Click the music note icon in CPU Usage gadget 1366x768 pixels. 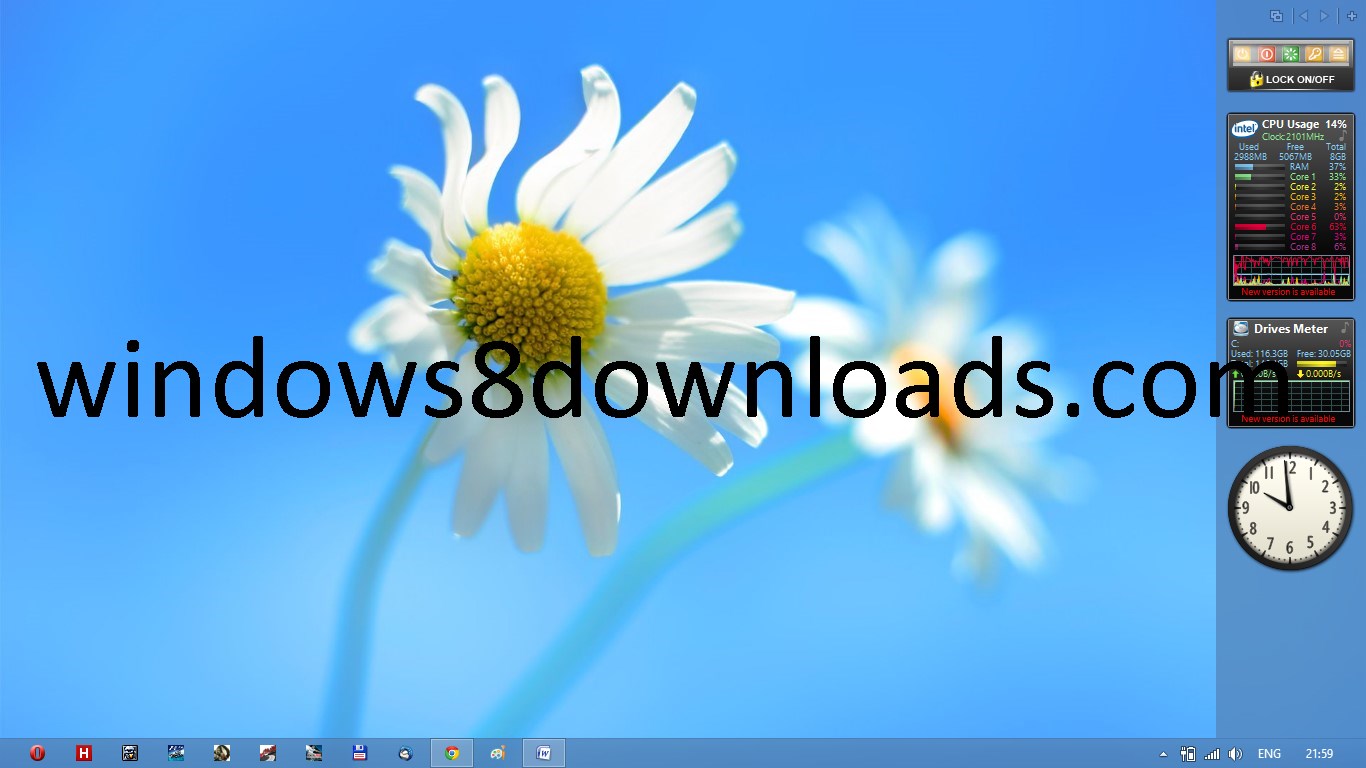[x=1344, y=136]
